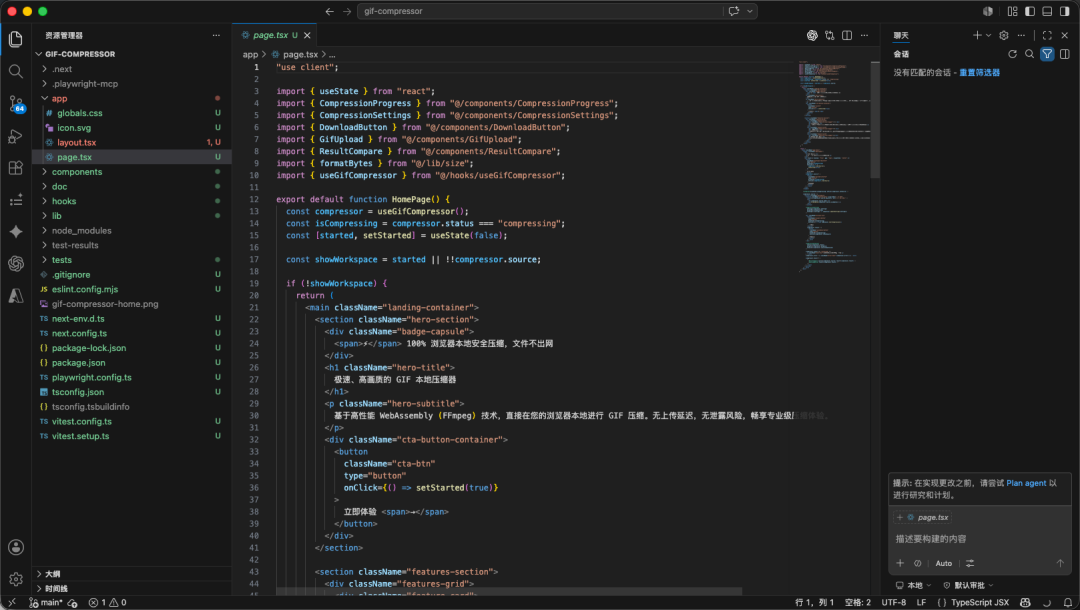Search chat sessions with the magnifier icon

pos(1029,54)
